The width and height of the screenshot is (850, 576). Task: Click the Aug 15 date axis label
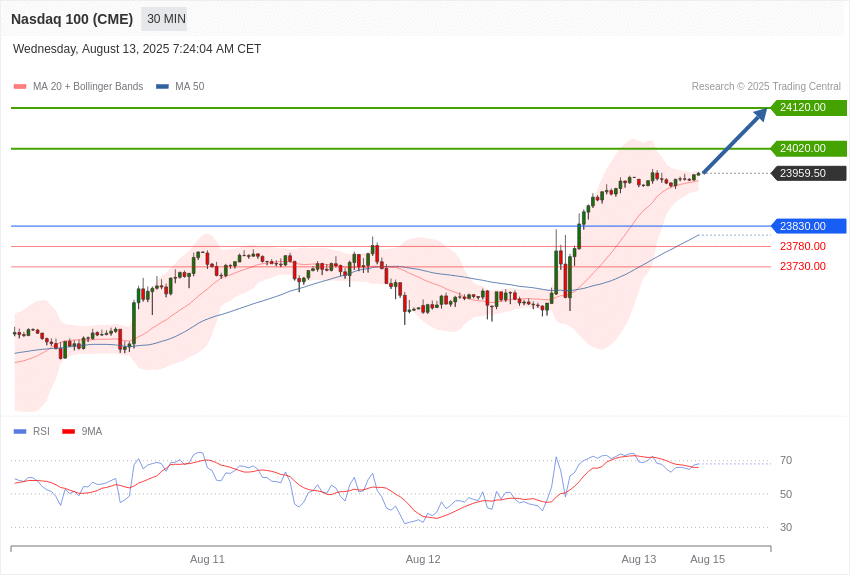(707, 560)
